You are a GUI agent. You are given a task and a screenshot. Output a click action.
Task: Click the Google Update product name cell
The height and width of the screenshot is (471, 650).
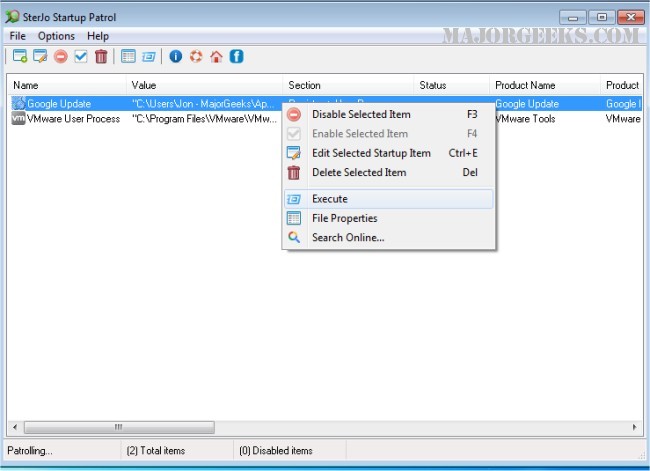point(527,104)
